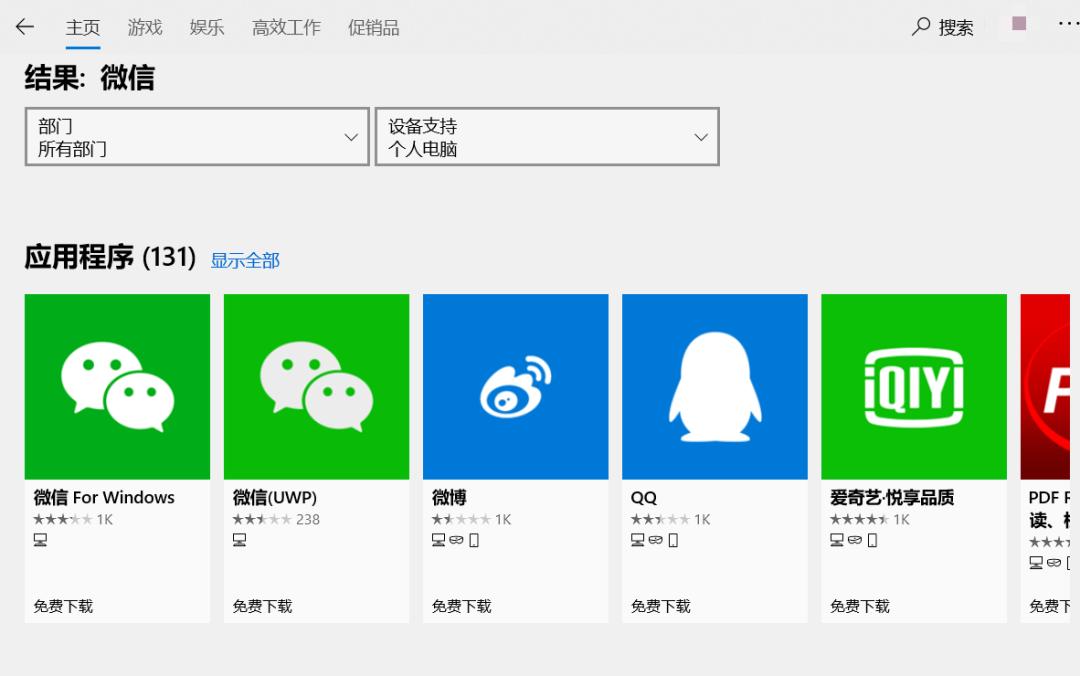Viewport: 1080px width, 676px height.
Task: Open the 促销品 menu item
Action: 372,27
